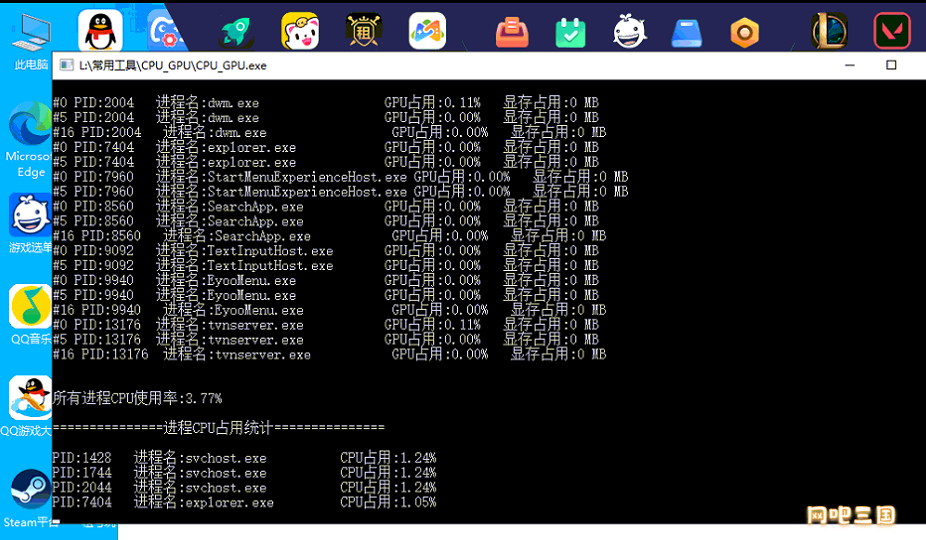Select #5 PID:7960 StartMenuExperienceHost.exe line
This screenshot has height=540, width=926.
coord(341,191)
